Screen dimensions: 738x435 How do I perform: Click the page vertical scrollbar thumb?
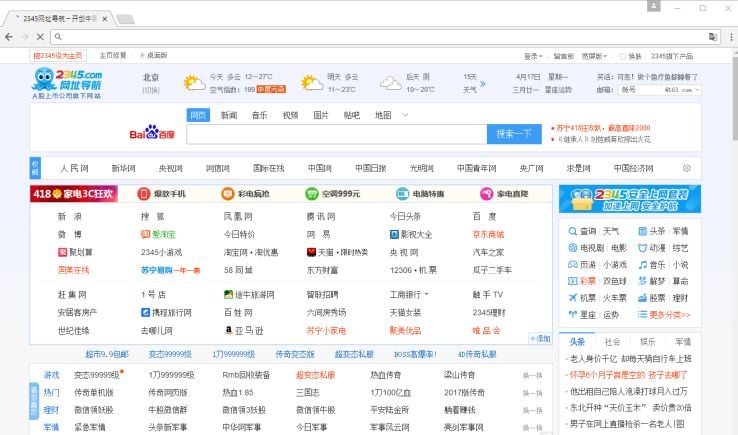(x=735, y=97)
